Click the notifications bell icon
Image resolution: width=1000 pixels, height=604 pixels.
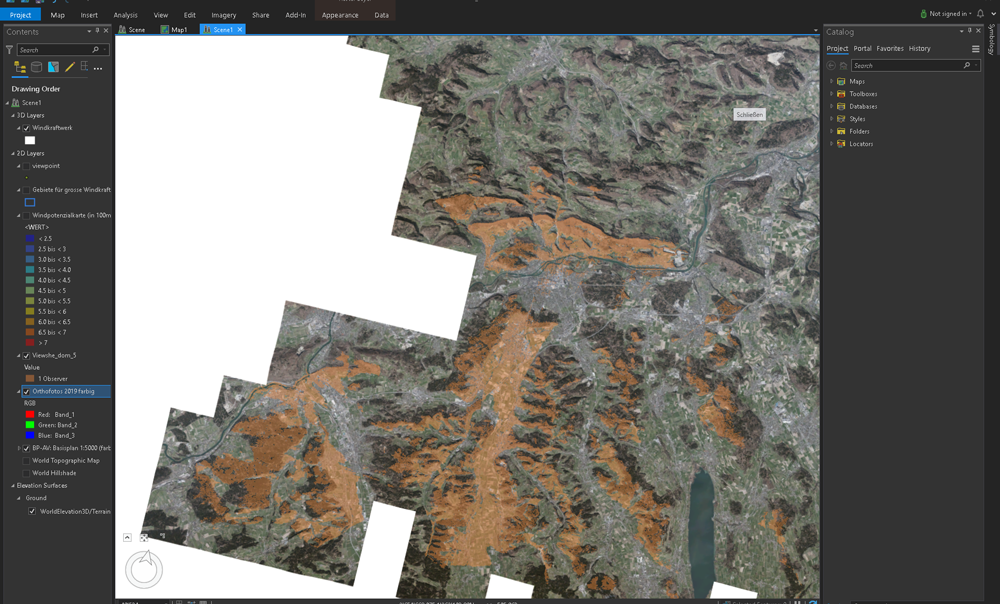pos(980,14)
